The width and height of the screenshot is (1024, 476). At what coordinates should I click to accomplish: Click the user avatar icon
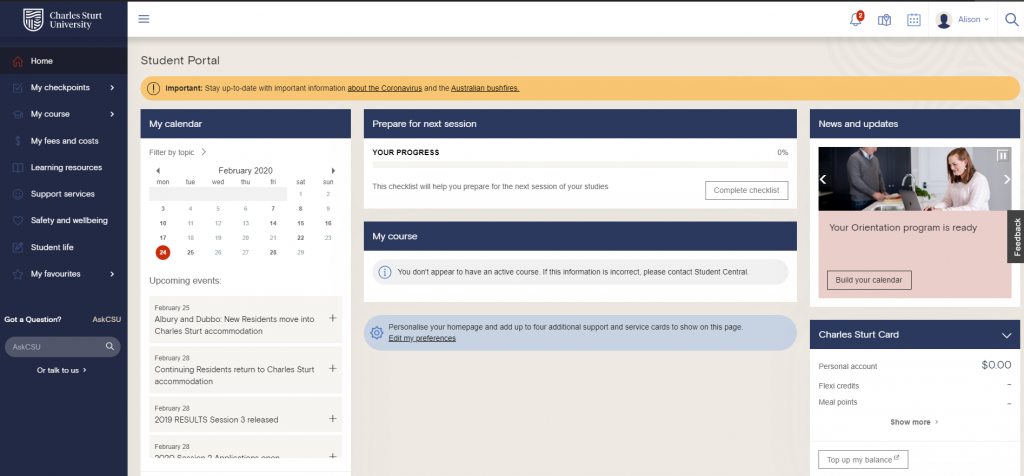[x=944, y=20]
